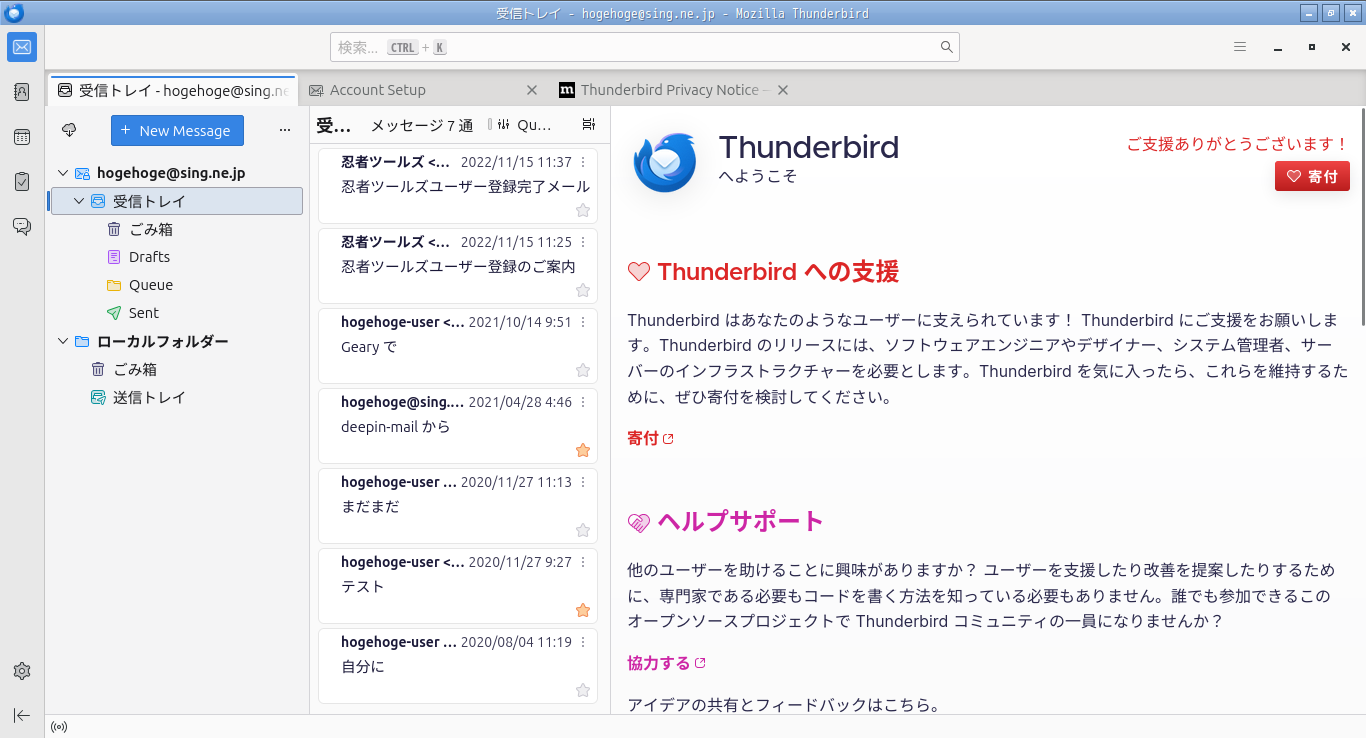The height and width of the screenshot is (738, 1366).
Task: Open the Calendar space
Action: click(22, 137)
